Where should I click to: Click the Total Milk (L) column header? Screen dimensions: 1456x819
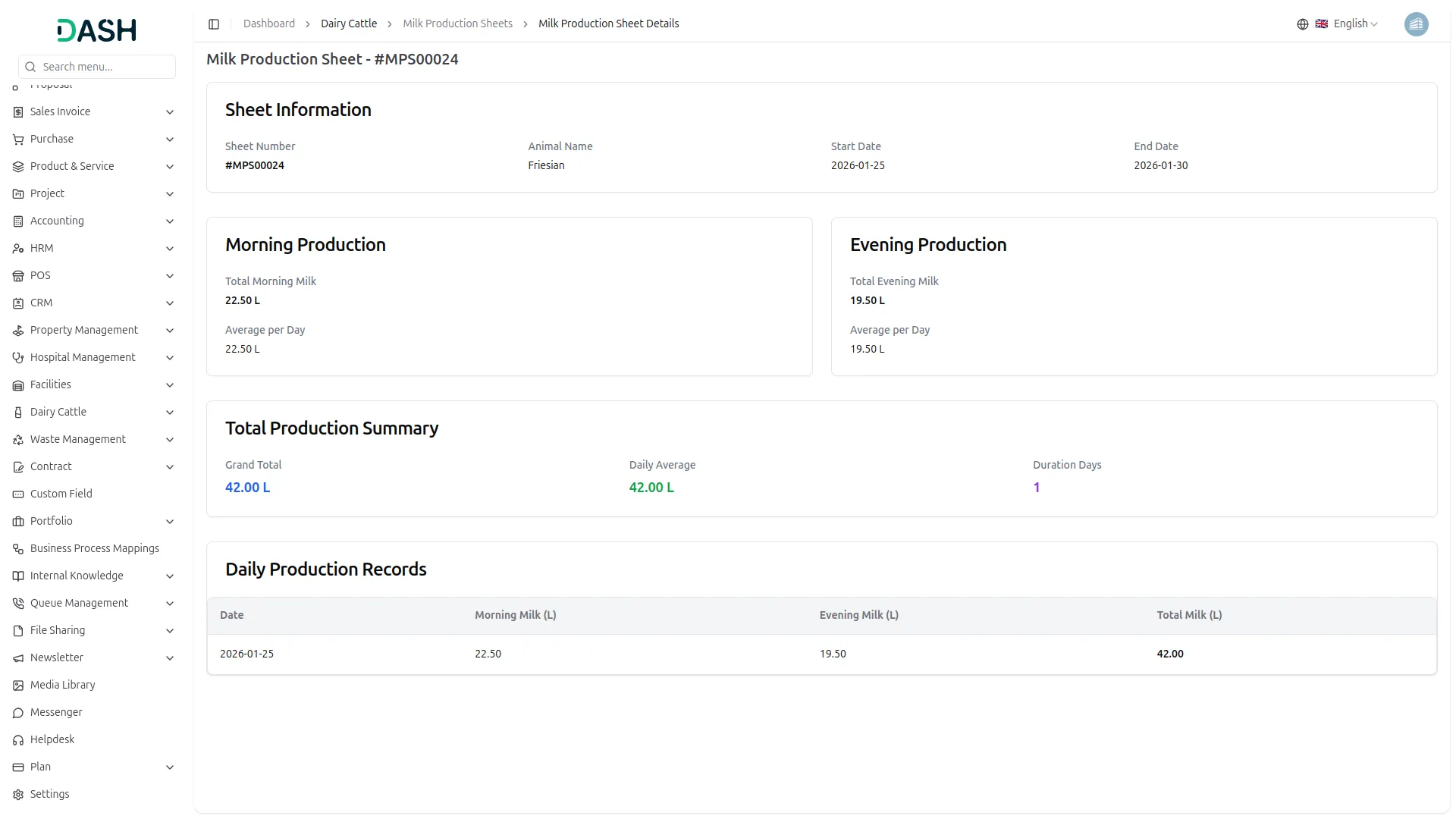point(1189,615)
